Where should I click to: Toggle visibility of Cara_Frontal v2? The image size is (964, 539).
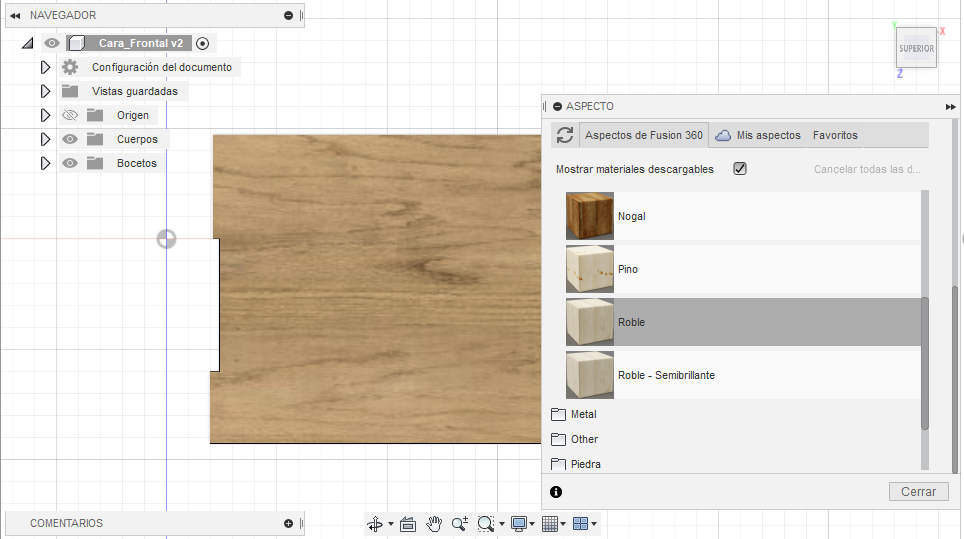(x=52, y=43)
